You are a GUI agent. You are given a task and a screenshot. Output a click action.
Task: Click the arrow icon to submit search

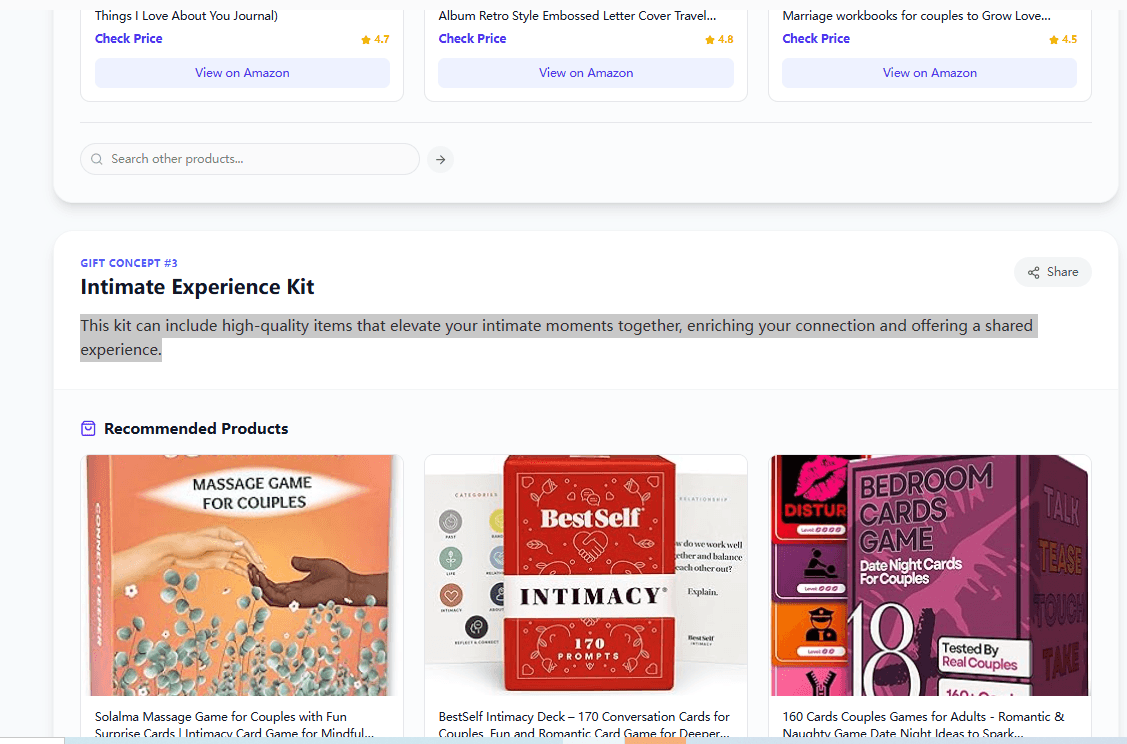(440, 159)
